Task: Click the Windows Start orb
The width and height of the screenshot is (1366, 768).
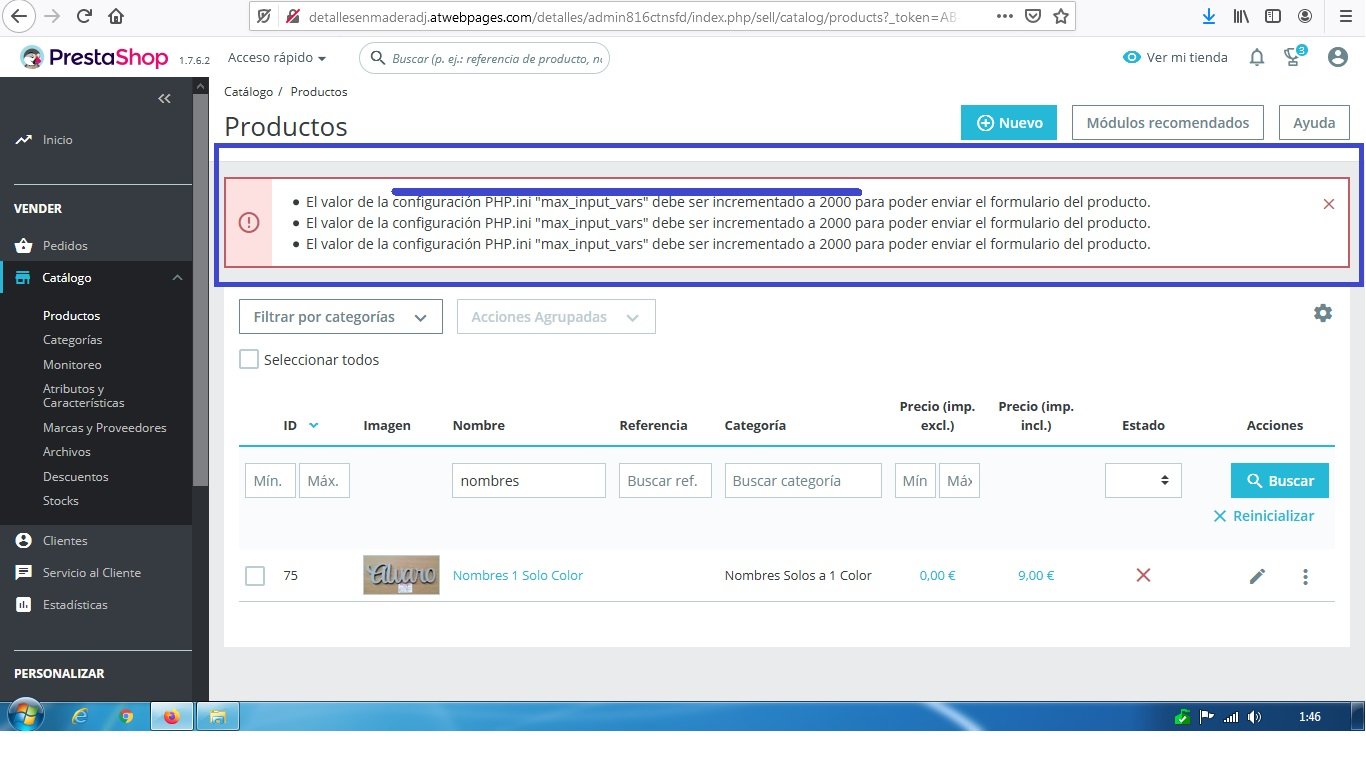Action: [x=25, y=716]
